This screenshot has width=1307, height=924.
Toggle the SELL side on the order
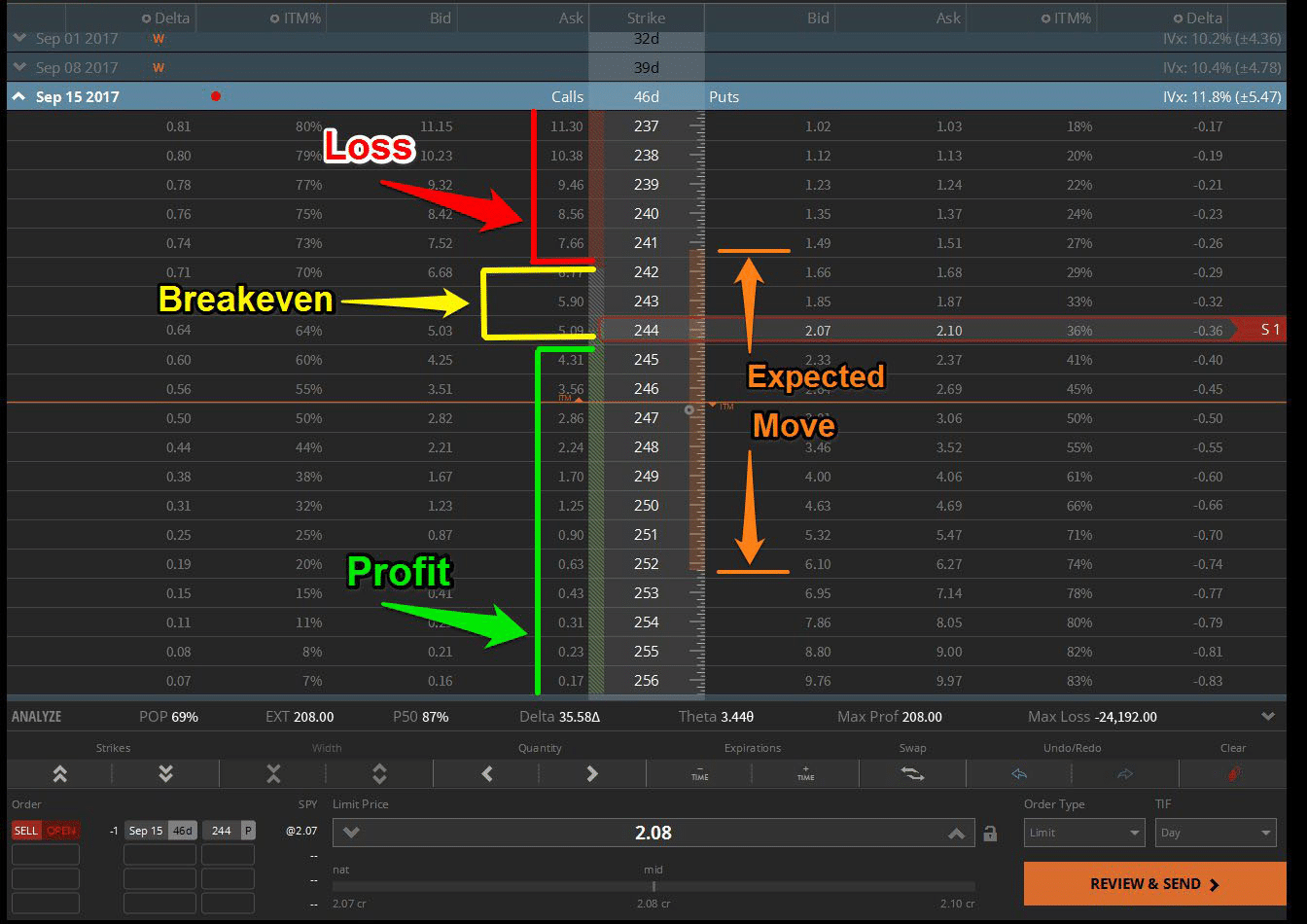pos(26,830)
